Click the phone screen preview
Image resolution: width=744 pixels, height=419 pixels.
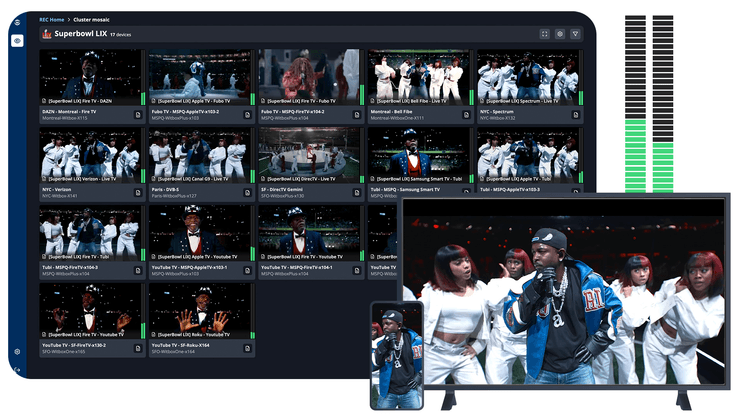pos(397,355)
